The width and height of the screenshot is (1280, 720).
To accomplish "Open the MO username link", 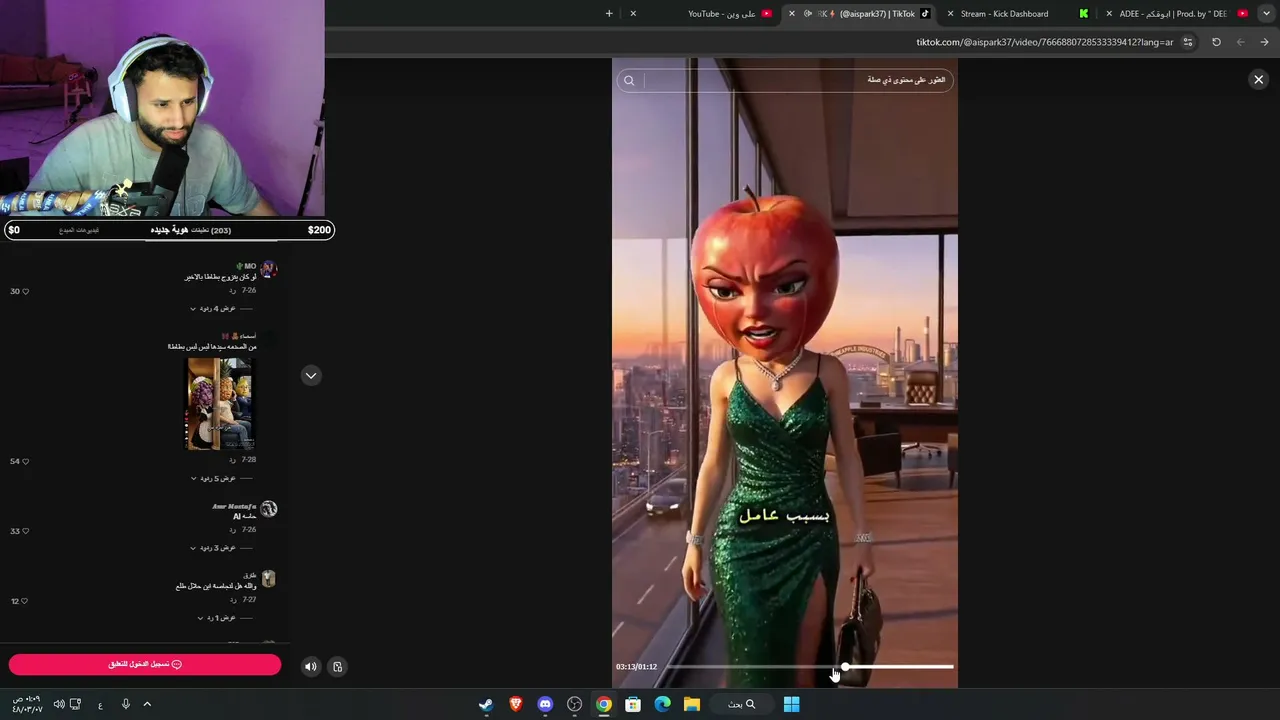I will (248, 266).
